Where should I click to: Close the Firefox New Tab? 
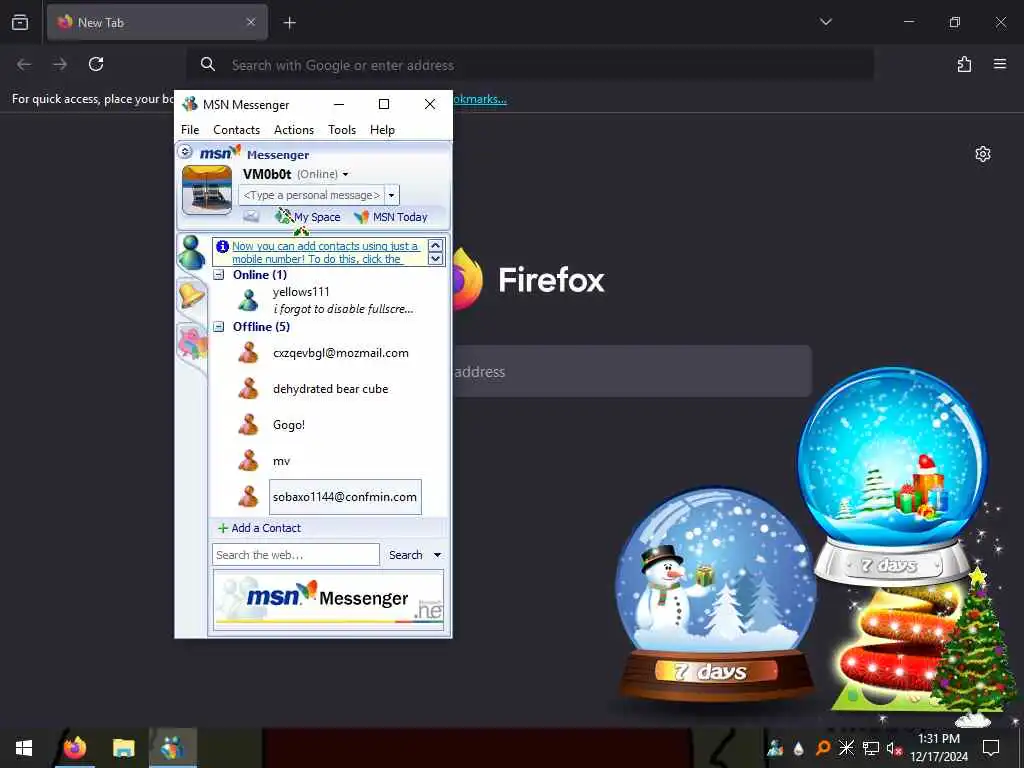[251, 22]
